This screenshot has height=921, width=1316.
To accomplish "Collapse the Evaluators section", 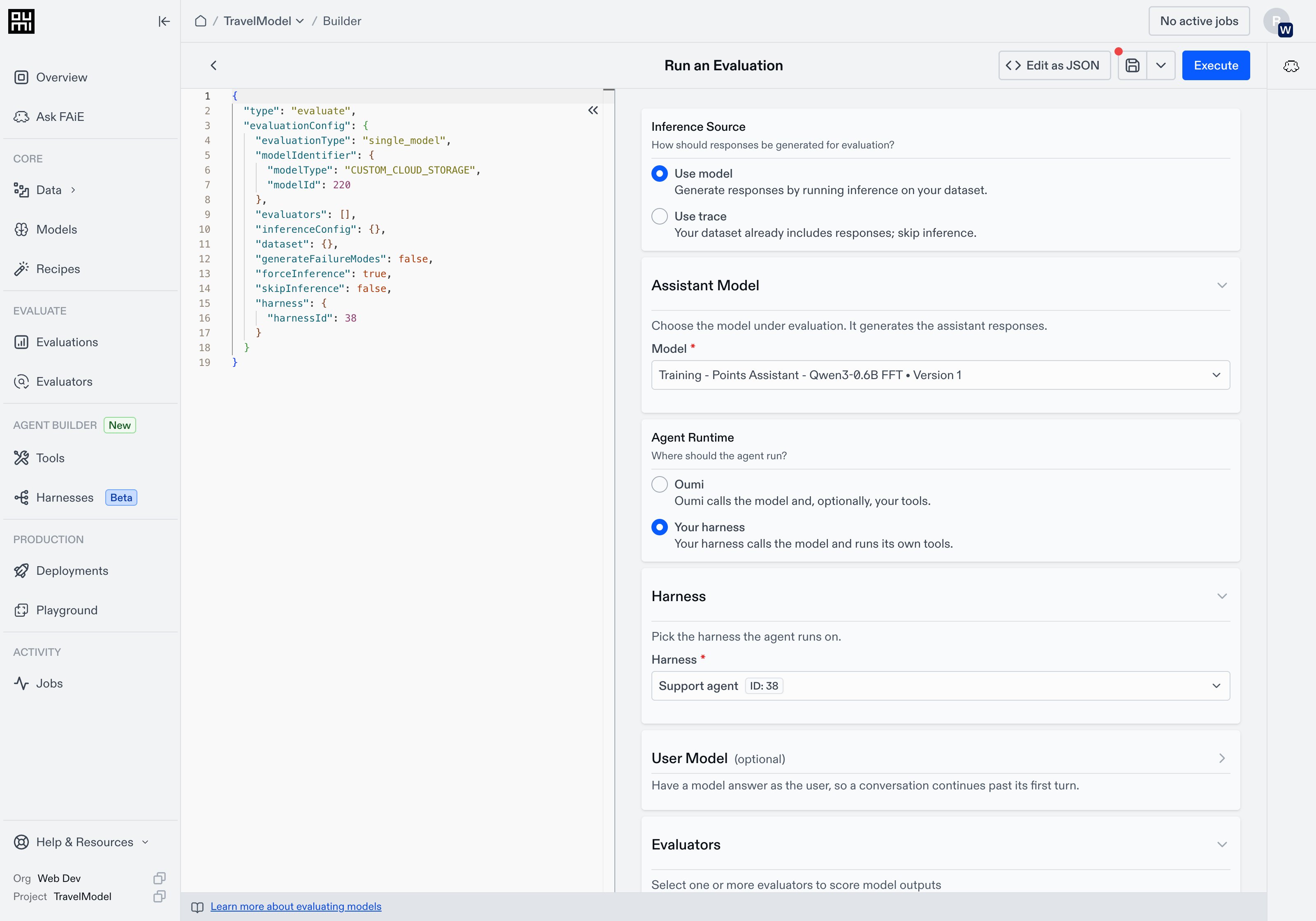I will (x=1221, y=844).
